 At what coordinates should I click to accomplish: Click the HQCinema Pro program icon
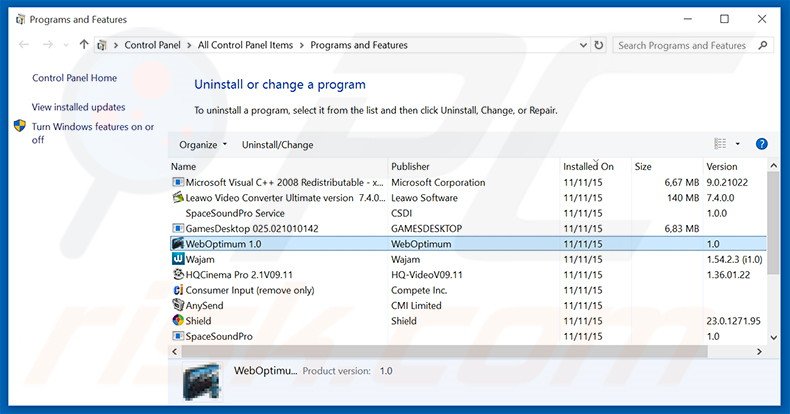[x=178, y=274]
